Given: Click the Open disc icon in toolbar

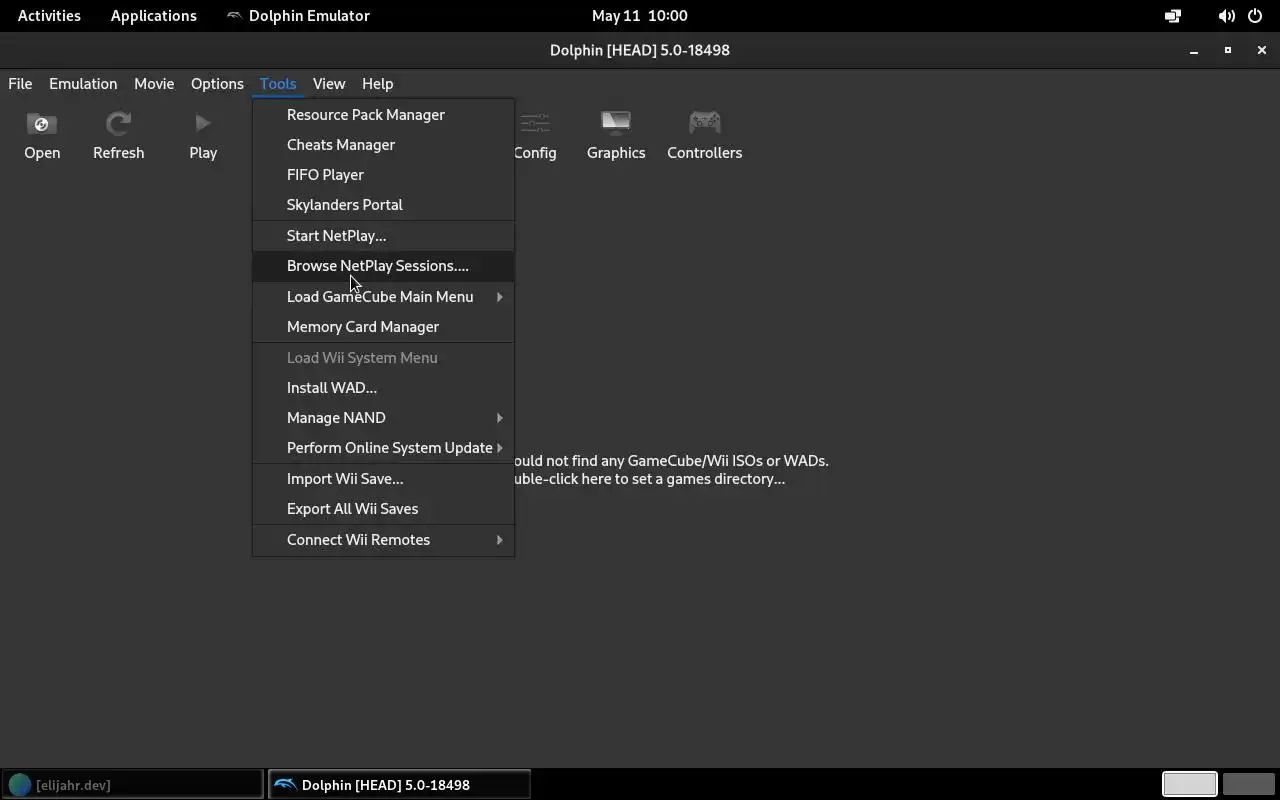Looking at the screenshot, I should (42, 135).
